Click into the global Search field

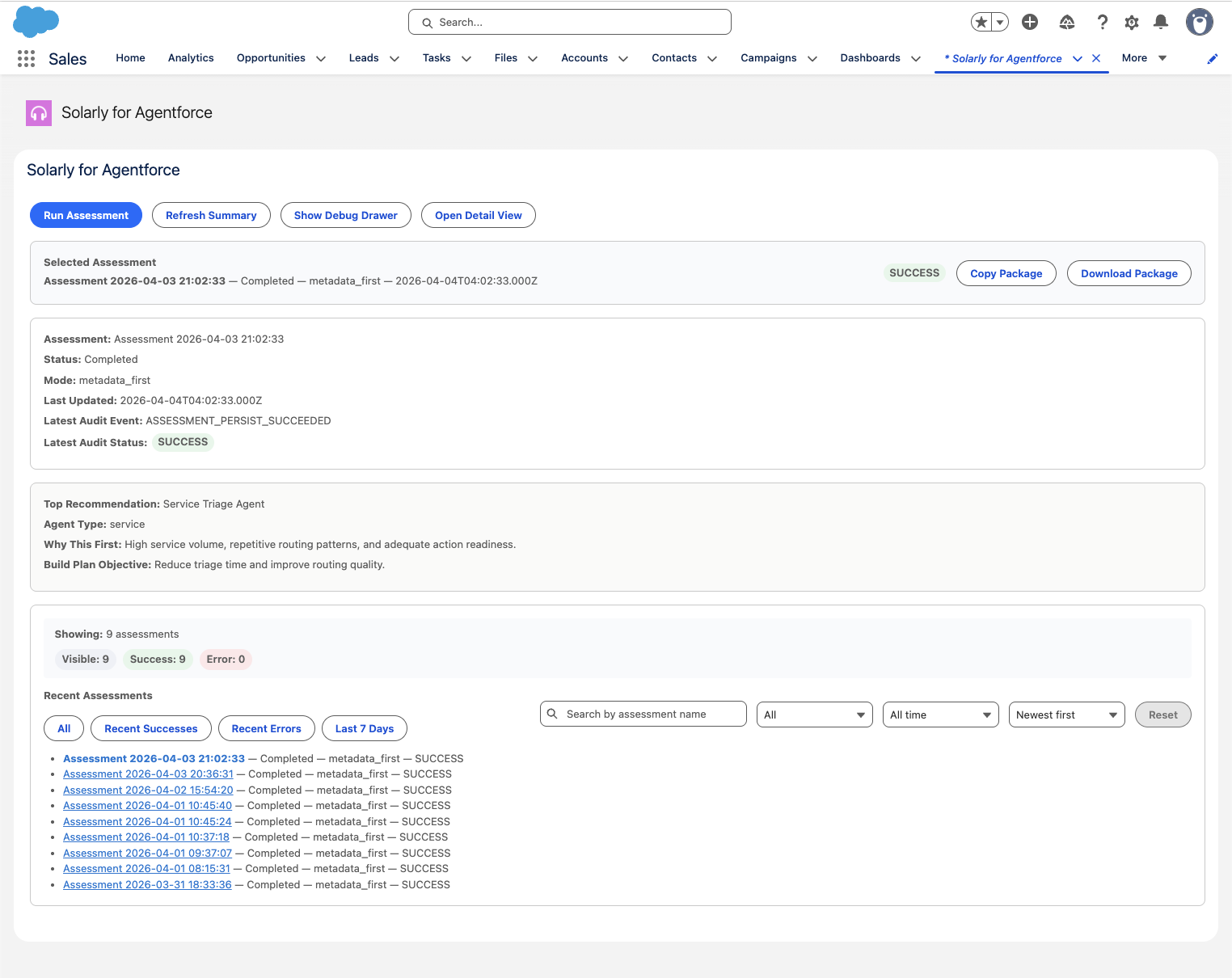click(x=570, y=23)
